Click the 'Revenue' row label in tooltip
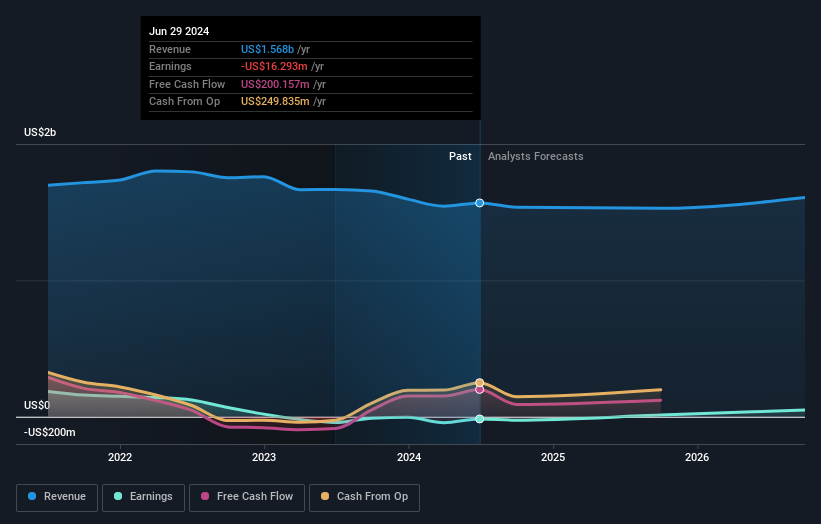The width and height of the screenshot is (821, 524). point(170,49)
